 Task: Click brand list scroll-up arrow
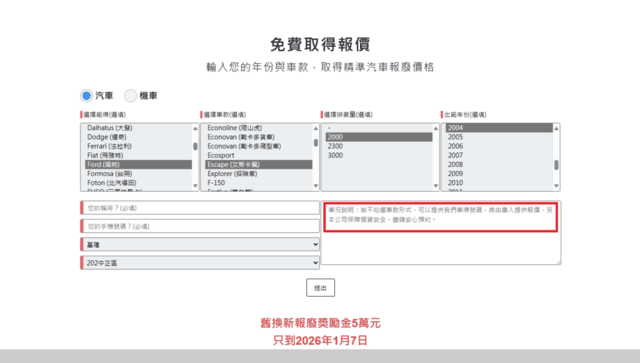tap(195, 129)
